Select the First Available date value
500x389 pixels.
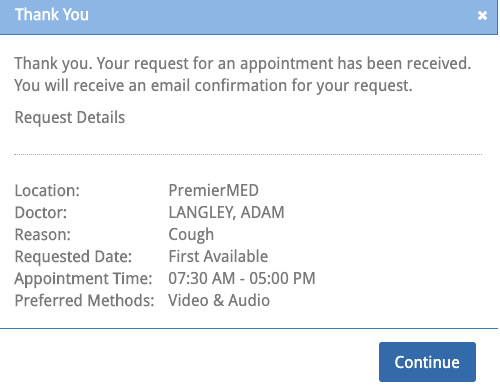[x=218, y=256]
